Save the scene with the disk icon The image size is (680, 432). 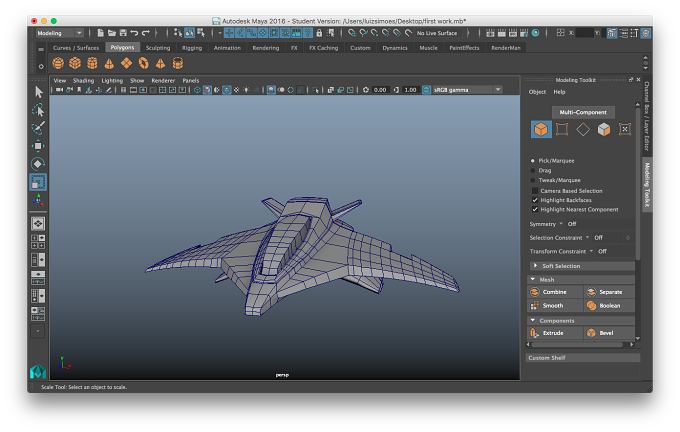123,33
